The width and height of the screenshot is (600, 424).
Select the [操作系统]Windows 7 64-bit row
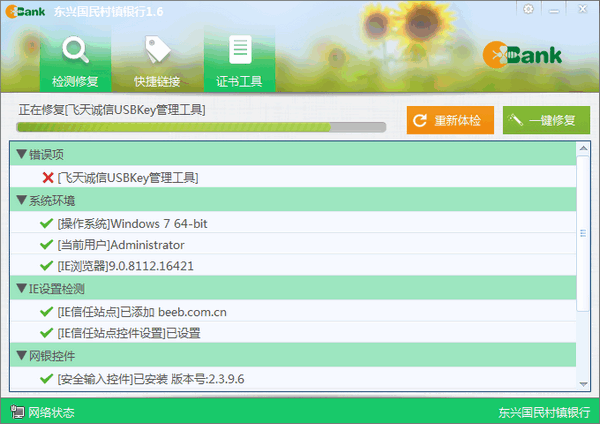tap(293, 222)
